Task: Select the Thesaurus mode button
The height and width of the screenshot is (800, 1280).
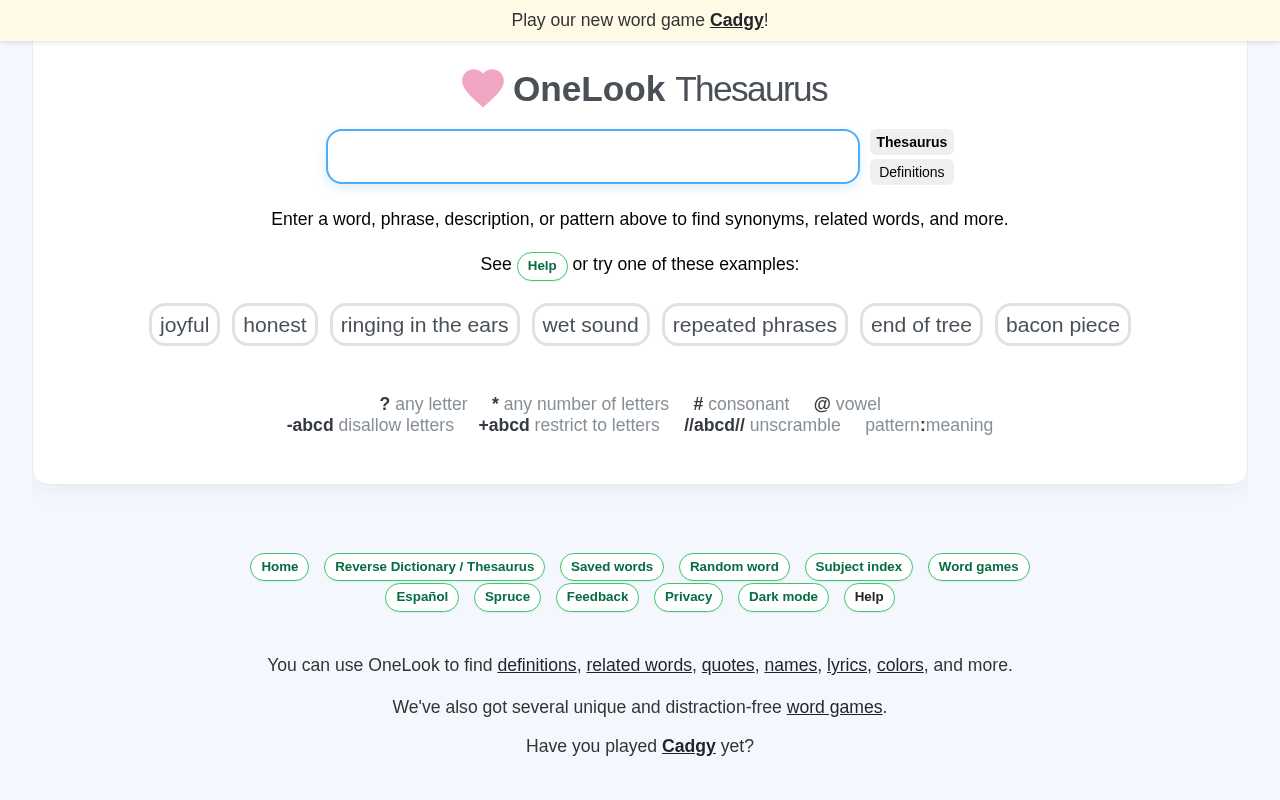Action: [911, 142]
